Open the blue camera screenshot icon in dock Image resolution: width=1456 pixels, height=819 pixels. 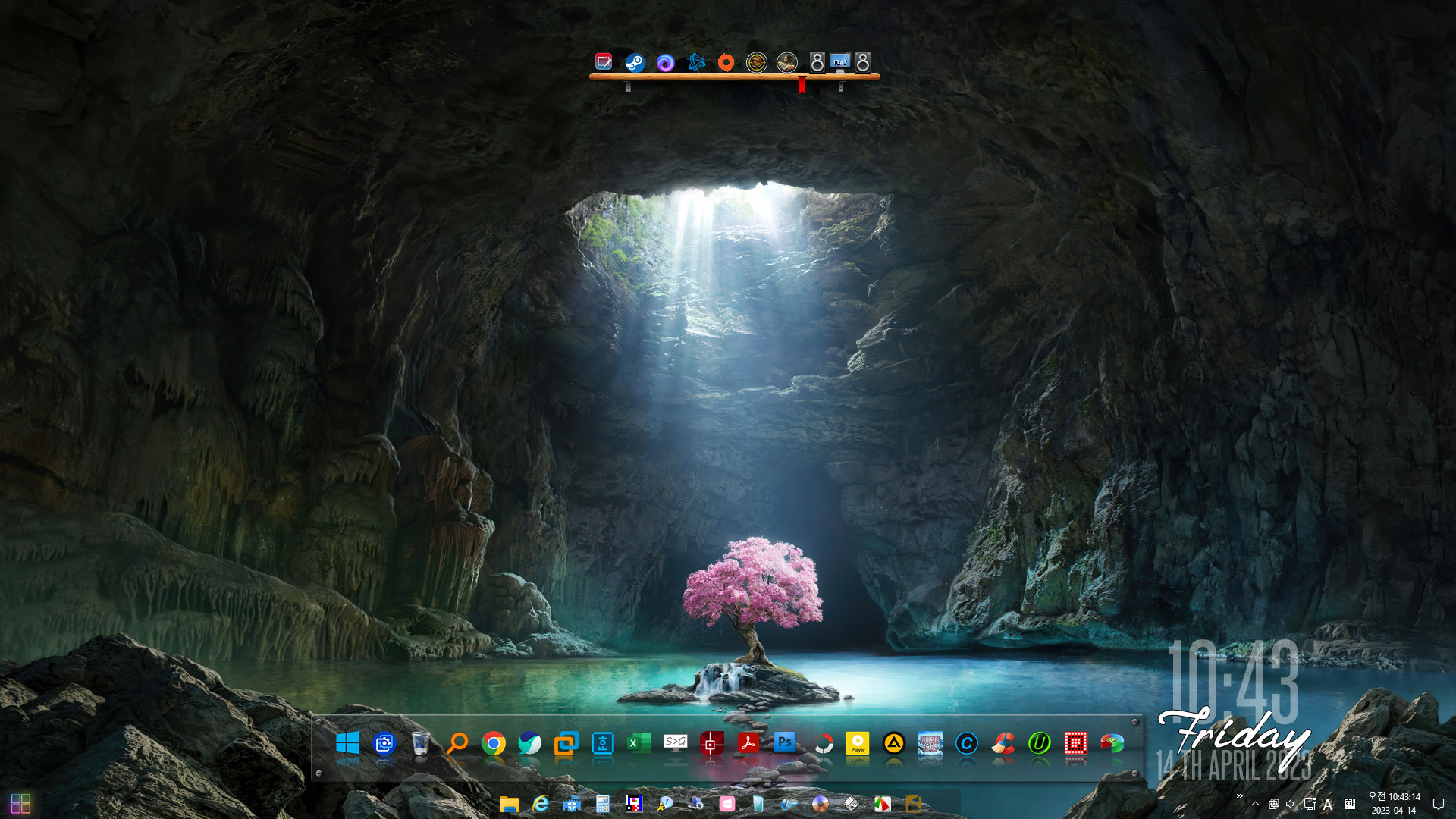(384, 743)
